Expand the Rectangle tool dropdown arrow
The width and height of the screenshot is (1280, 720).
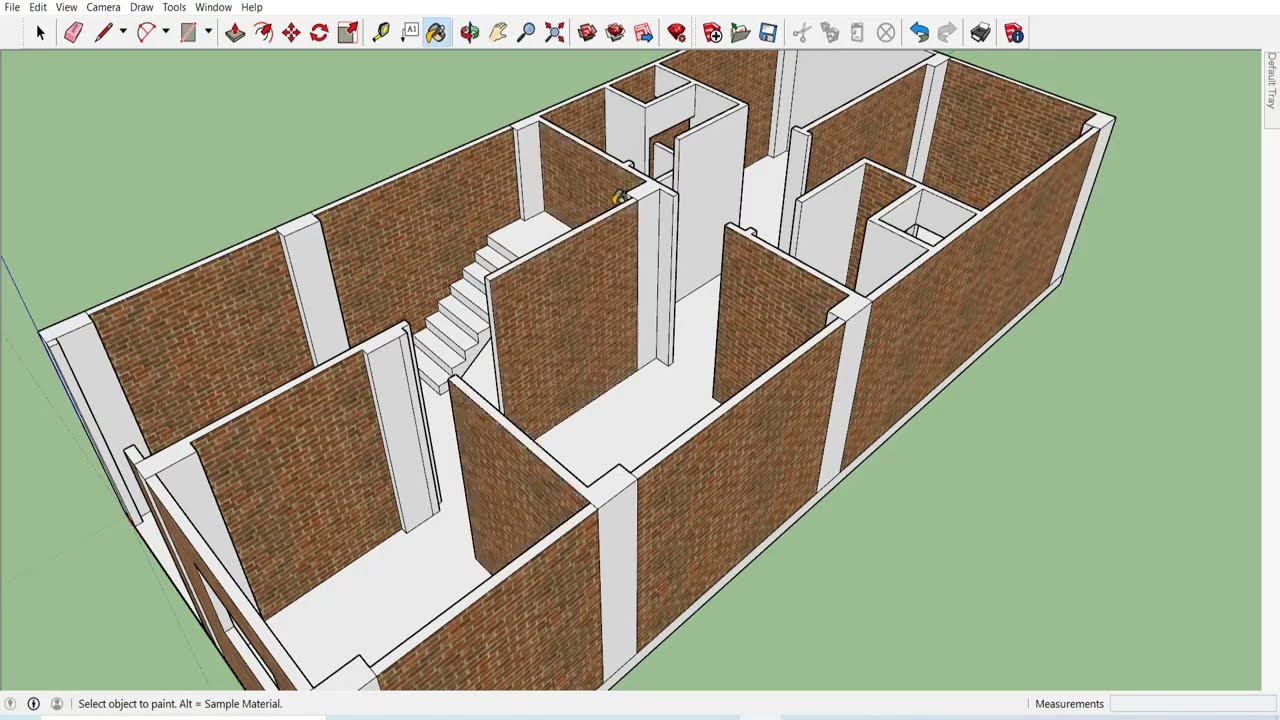tap(208, 32)
